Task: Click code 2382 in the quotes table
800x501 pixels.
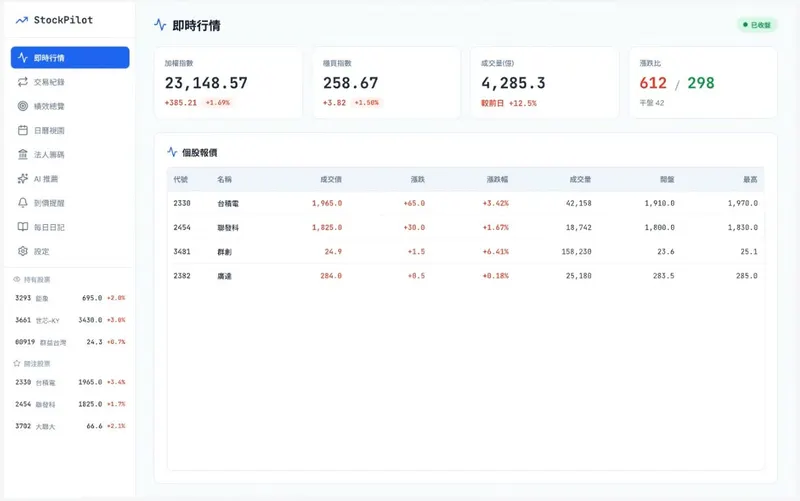Action: point(182,275)
